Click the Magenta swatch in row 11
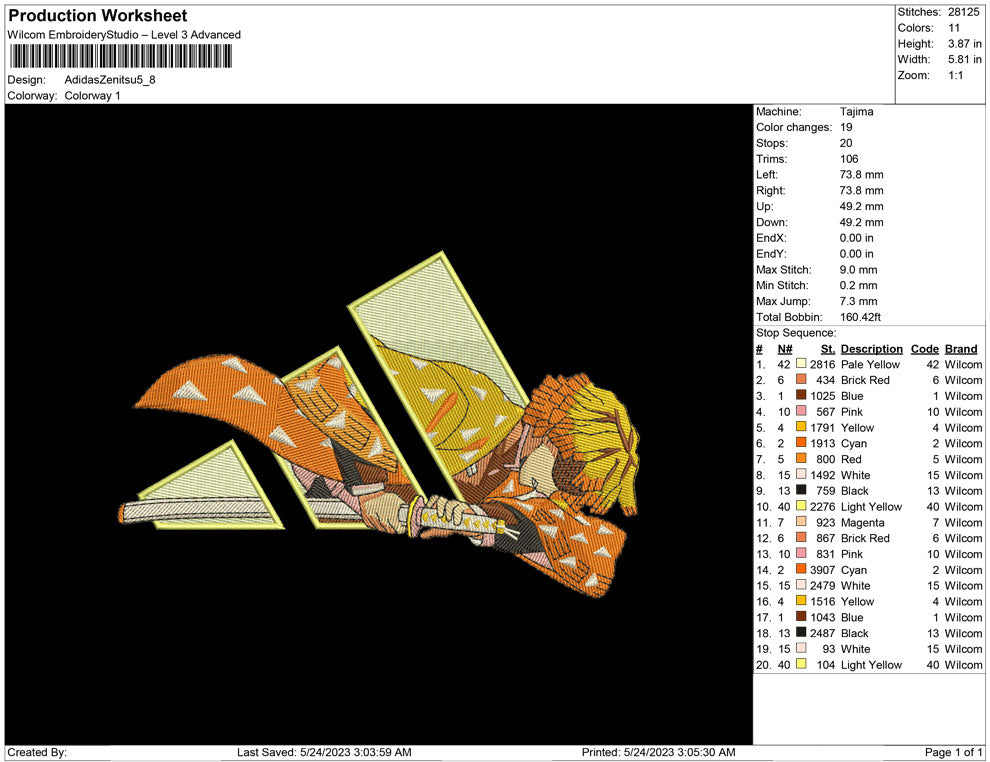990x762 pixels. pyautogui.click(x=801, y=522)
